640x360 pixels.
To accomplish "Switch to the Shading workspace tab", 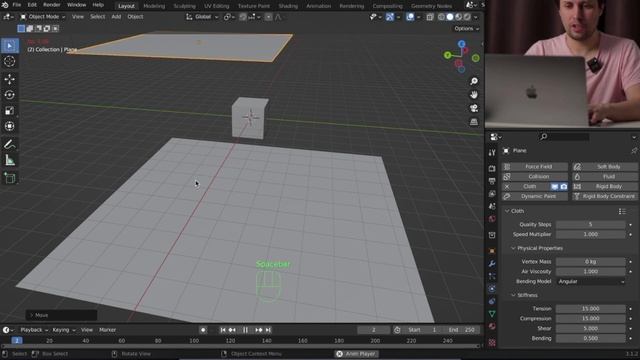I will tap(288, 6).
